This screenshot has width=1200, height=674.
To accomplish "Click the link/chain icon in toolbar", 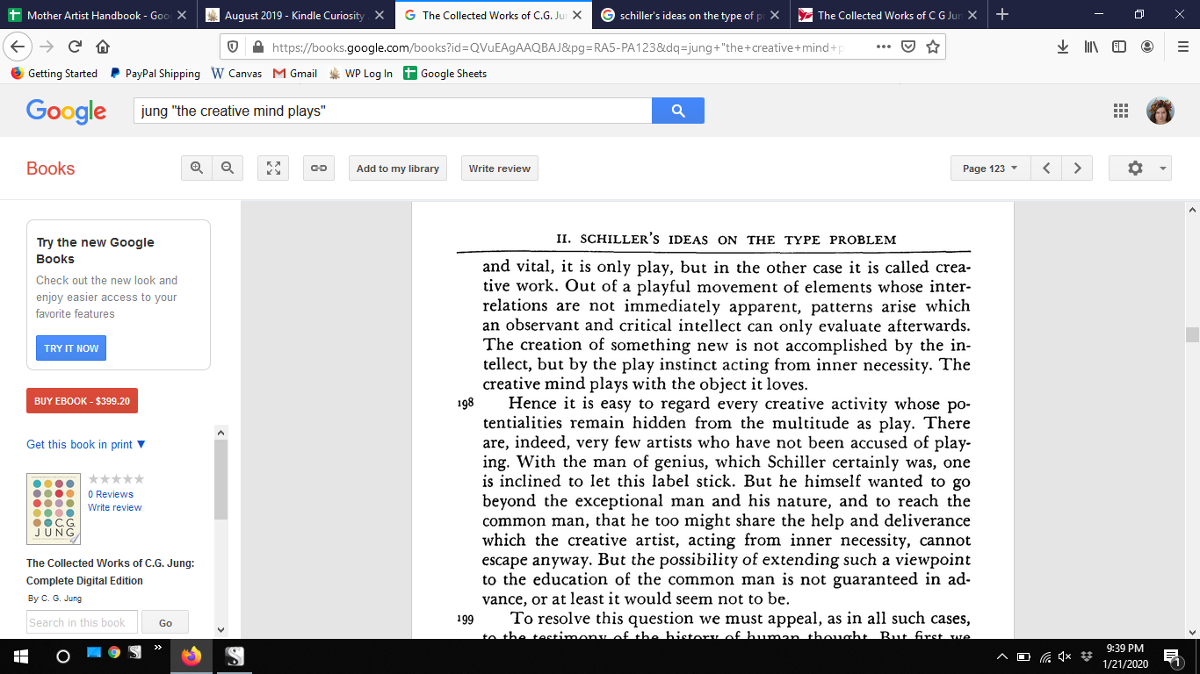I will 318,168.
